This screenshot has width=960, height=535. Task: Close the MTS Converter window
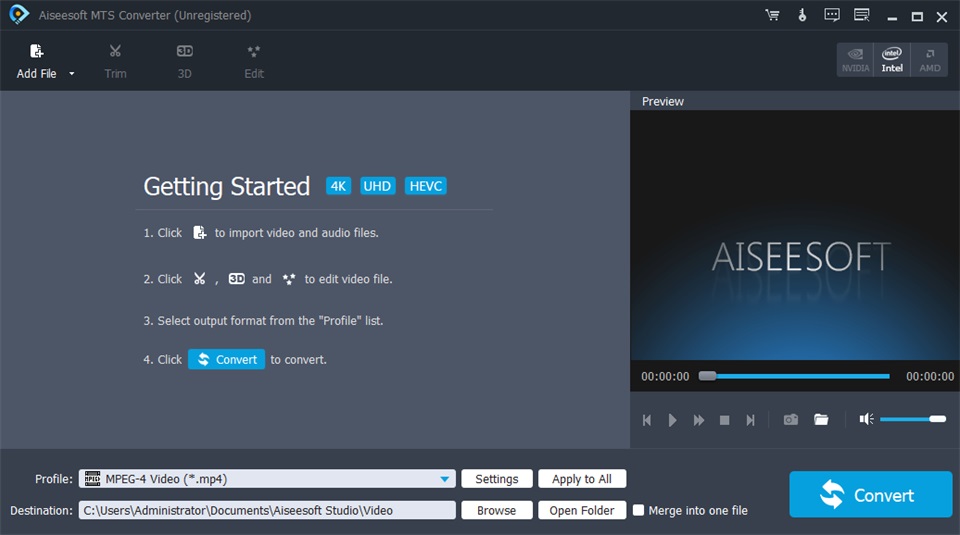click(x=942, y=17)
